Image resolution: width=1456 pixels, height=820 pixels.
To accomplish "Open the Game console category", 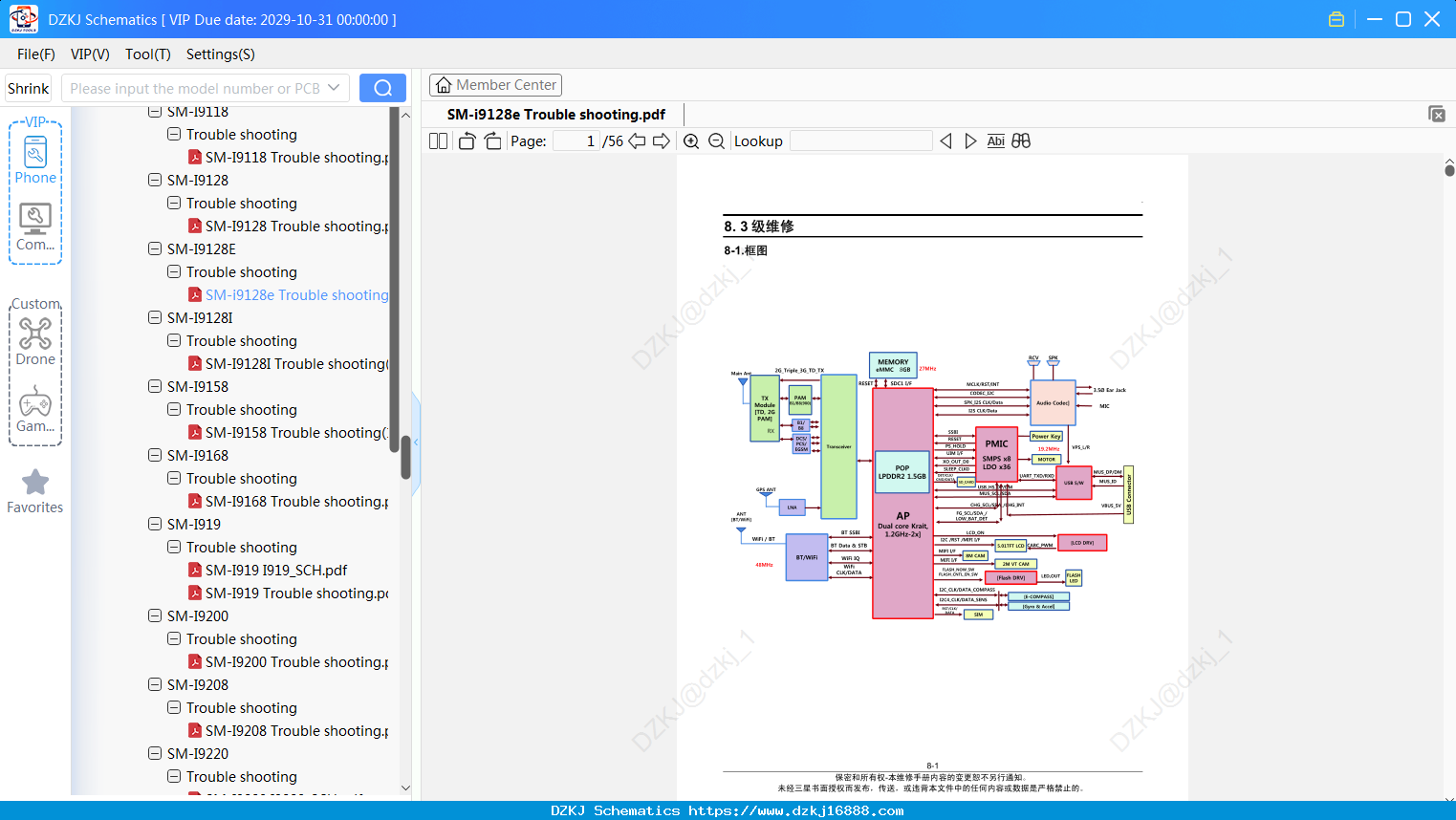I will (35, 409).
